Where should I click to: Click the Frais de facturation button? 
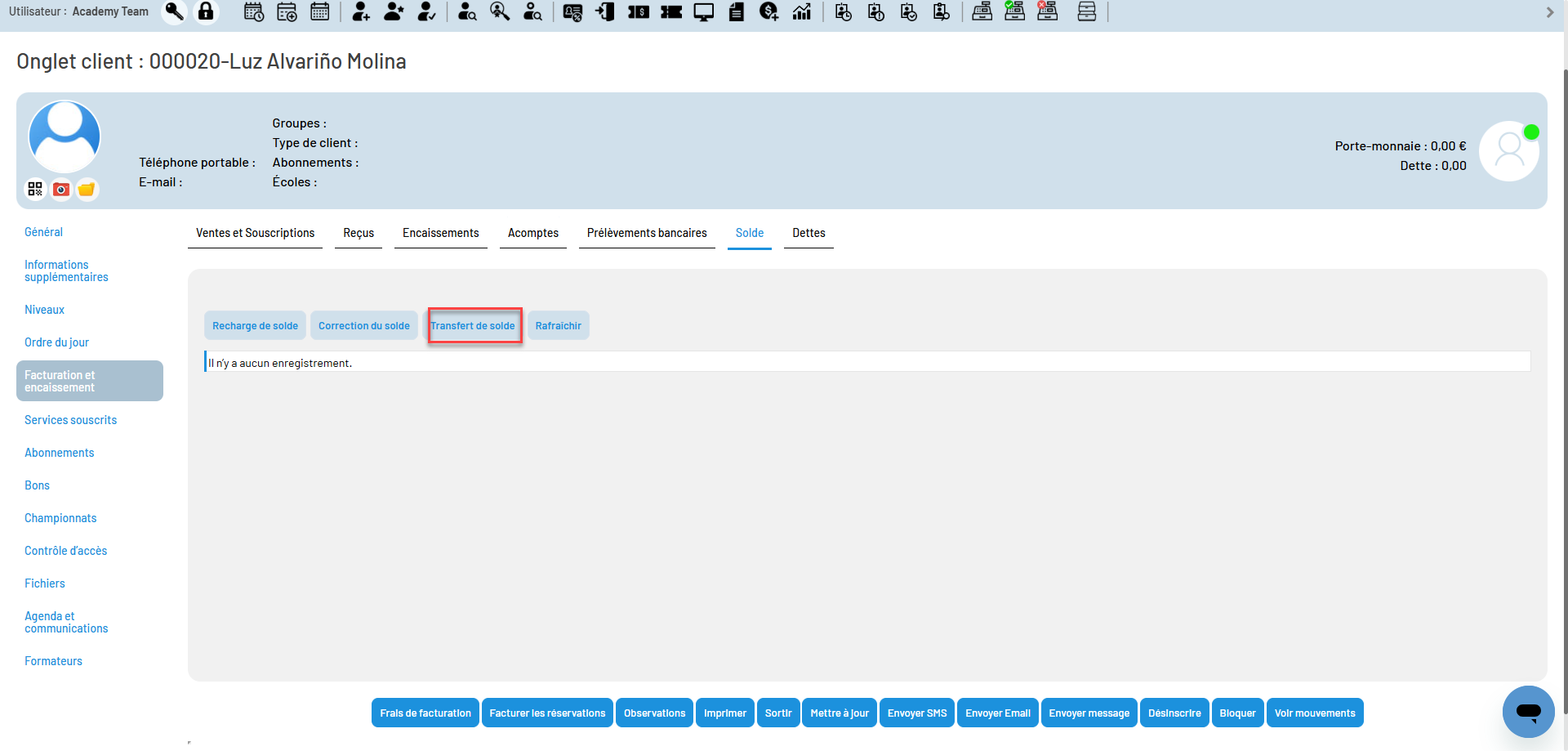click(425, 713)
